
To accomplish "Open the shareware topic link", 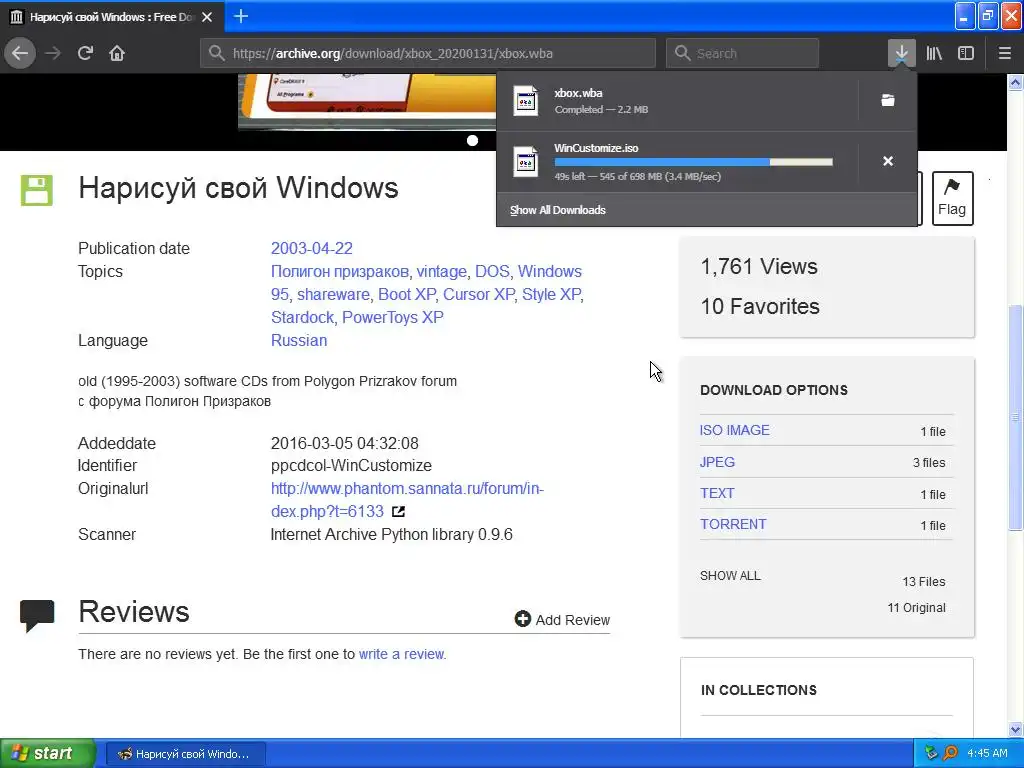I will pyautogui.click(x=333, y=295).
